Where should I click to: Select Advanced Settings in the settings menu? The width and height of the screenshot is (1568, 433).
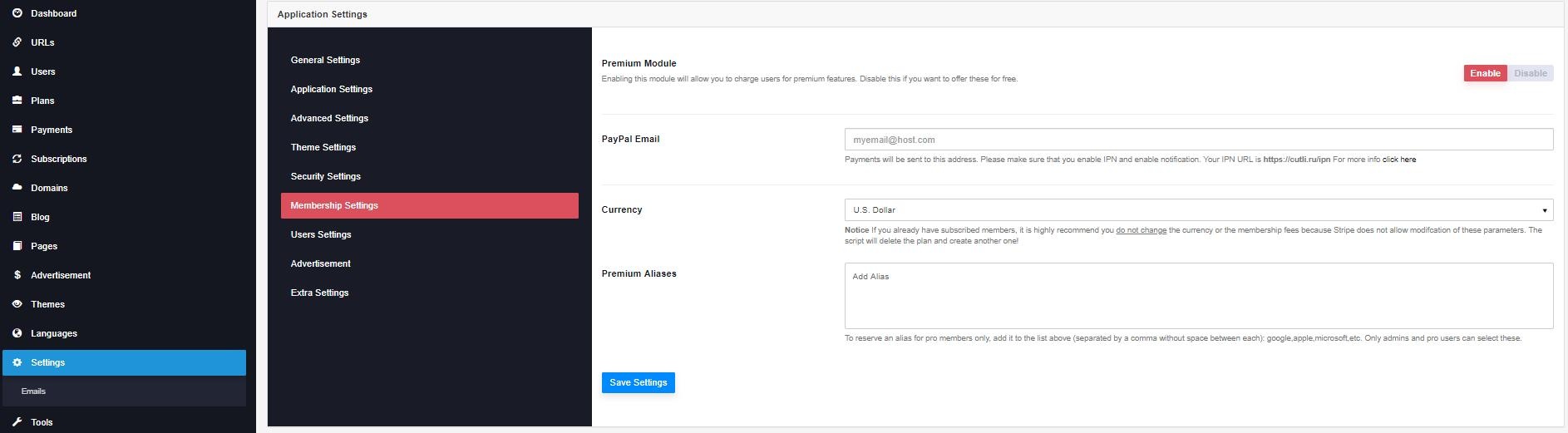[x=329, y=118]
